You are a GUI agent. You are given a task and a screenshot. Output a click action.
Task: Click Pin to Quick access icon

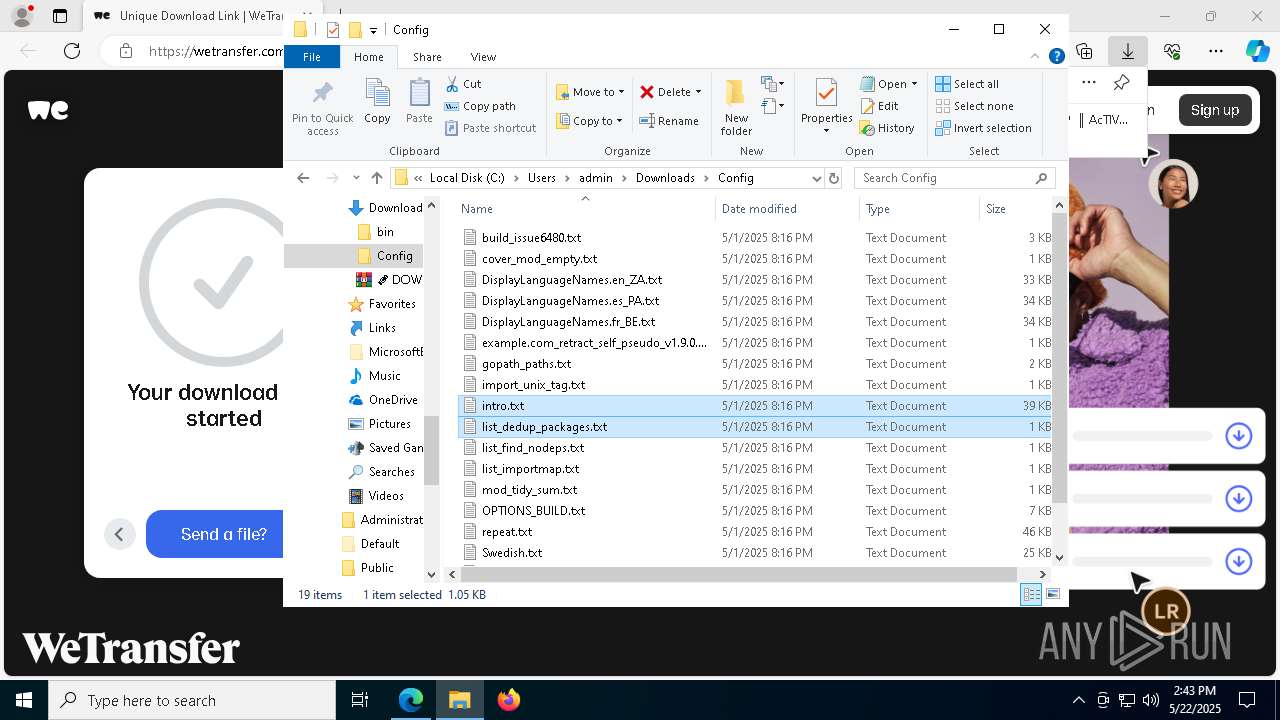(x=322, y=108)
